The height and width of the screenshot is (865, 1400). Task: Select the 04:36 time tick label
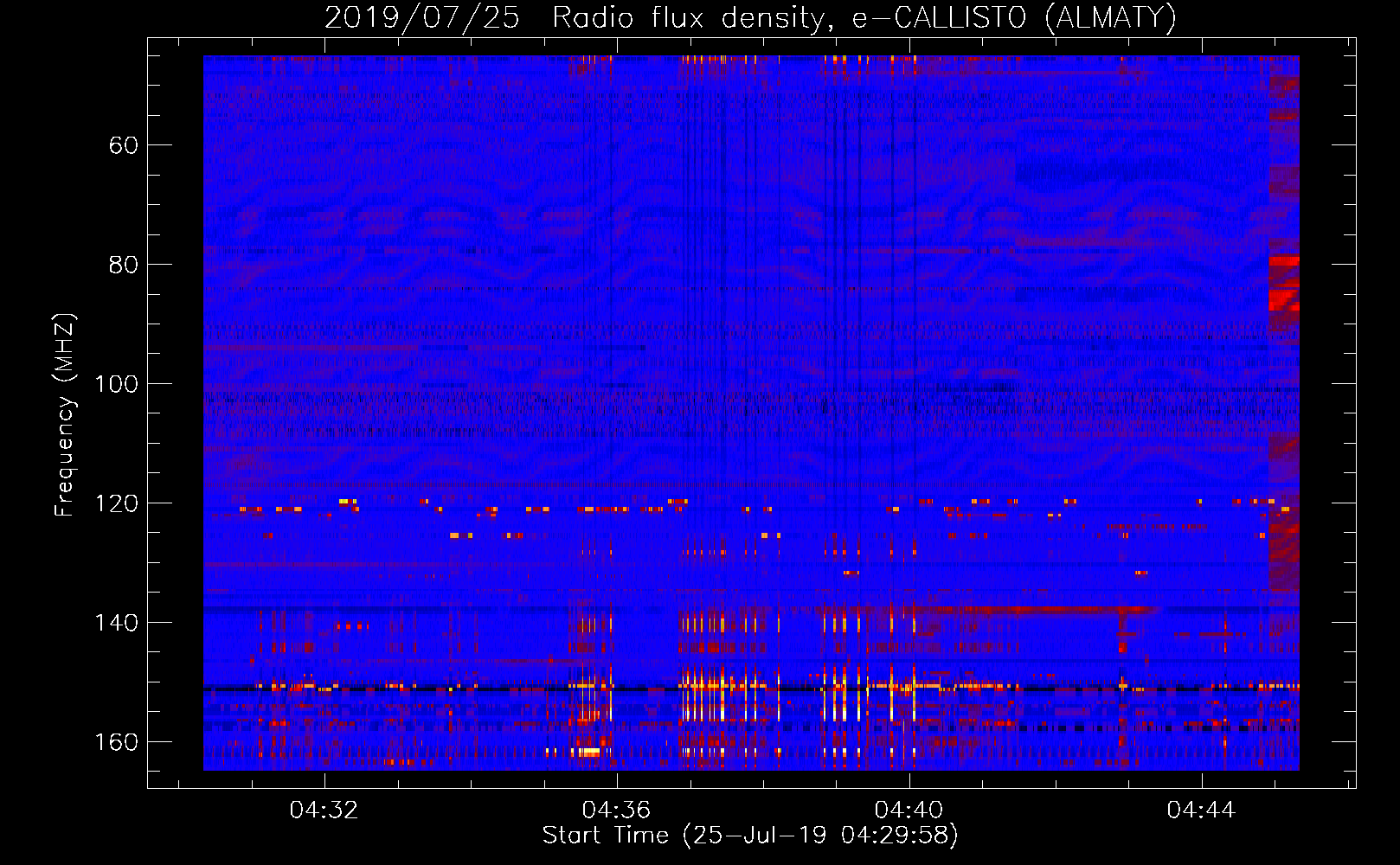616,811
